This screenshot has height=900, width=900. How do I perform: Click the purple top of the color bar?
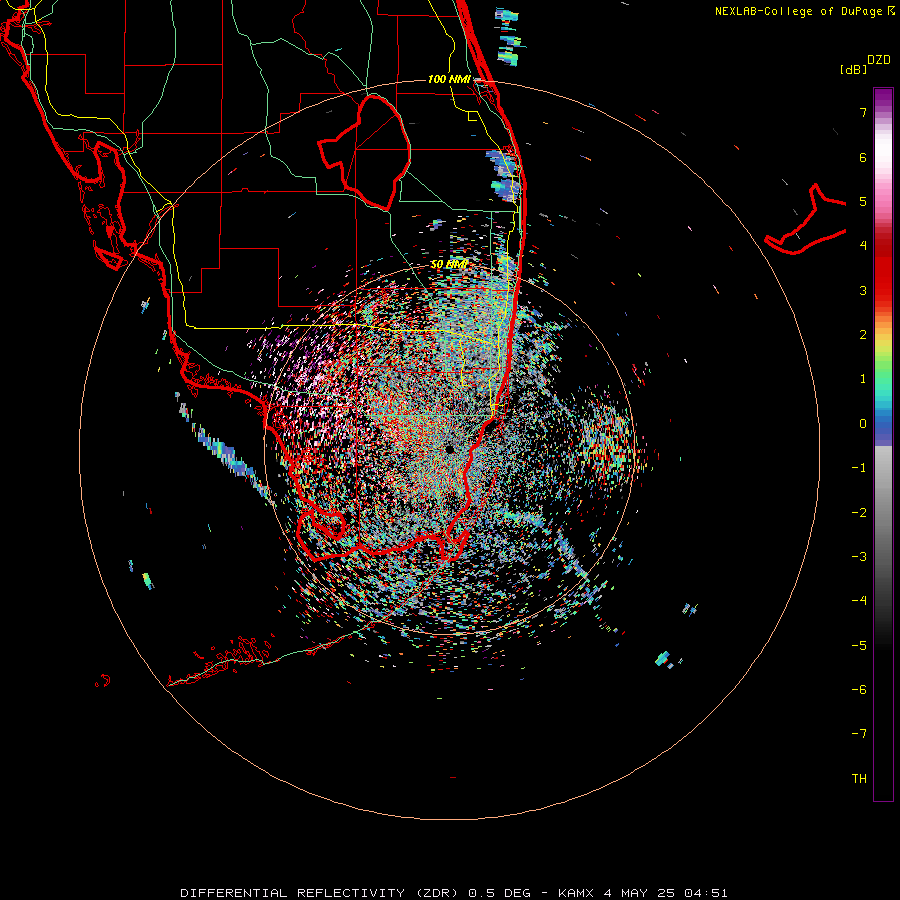tap(883, 99)
